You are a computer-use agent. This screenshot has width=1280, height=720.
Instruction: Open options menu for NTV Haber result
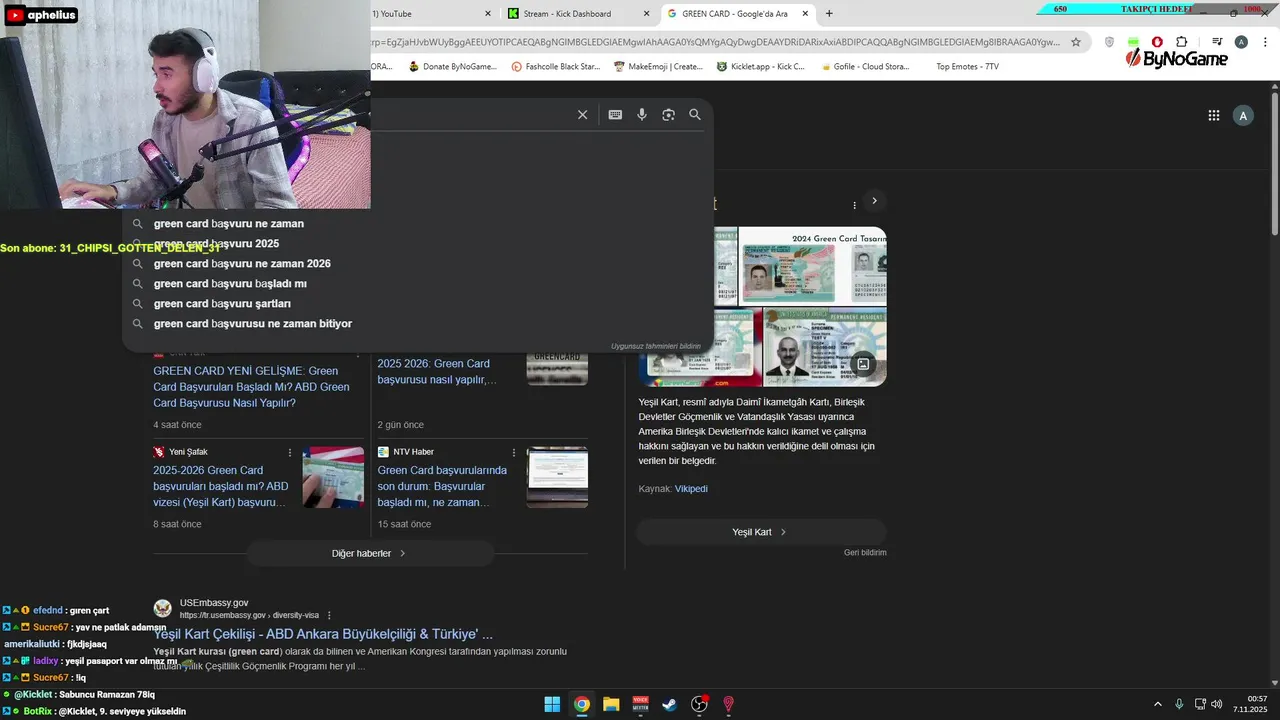pos(514,452)
